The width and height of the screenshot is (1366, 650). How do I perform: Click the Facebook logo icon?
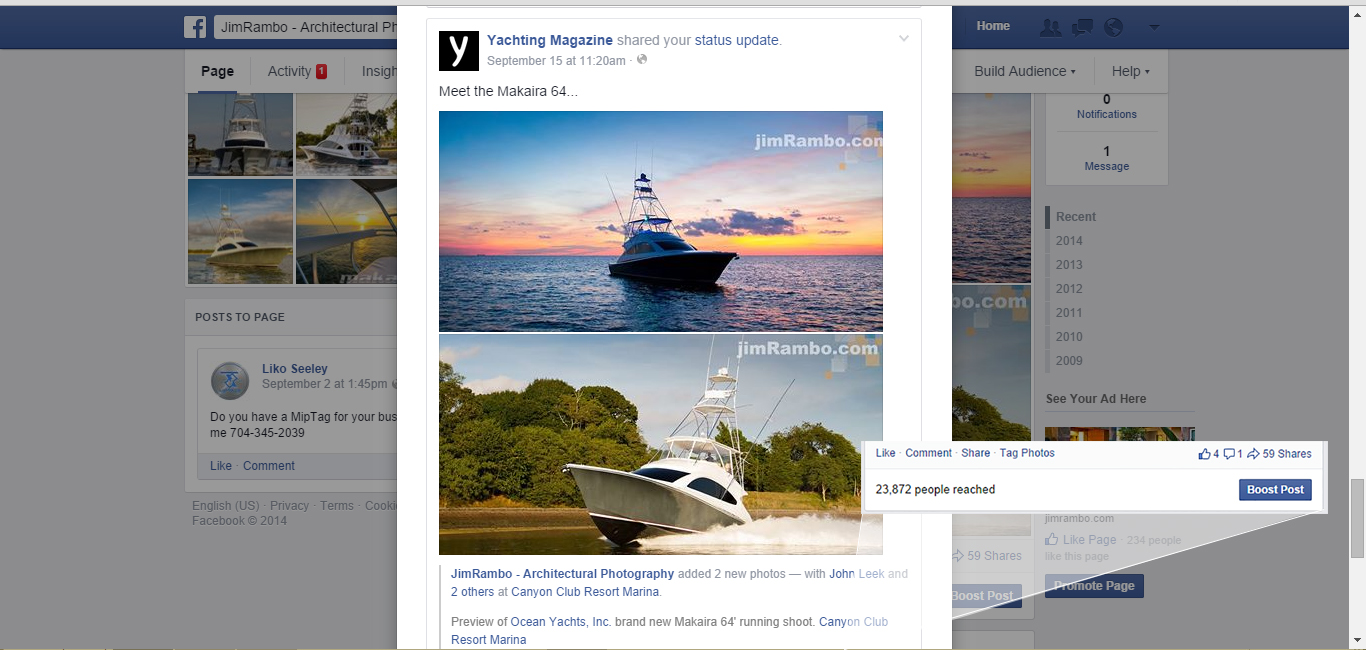(195, 27)
